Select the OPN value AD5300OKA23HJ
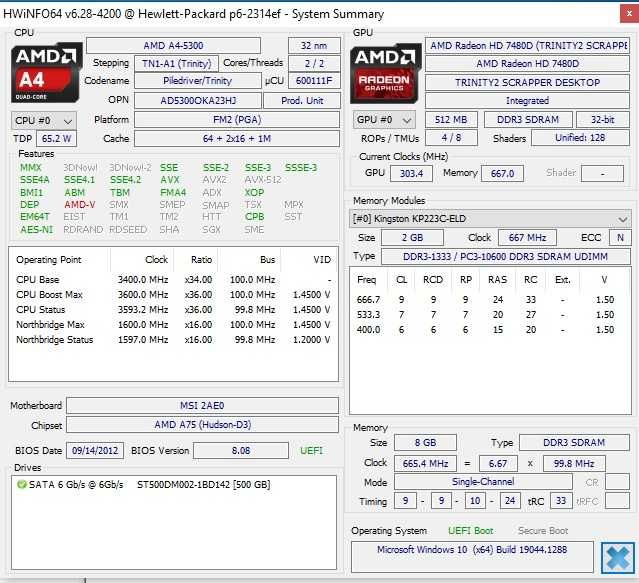 (x=198, y=100)
